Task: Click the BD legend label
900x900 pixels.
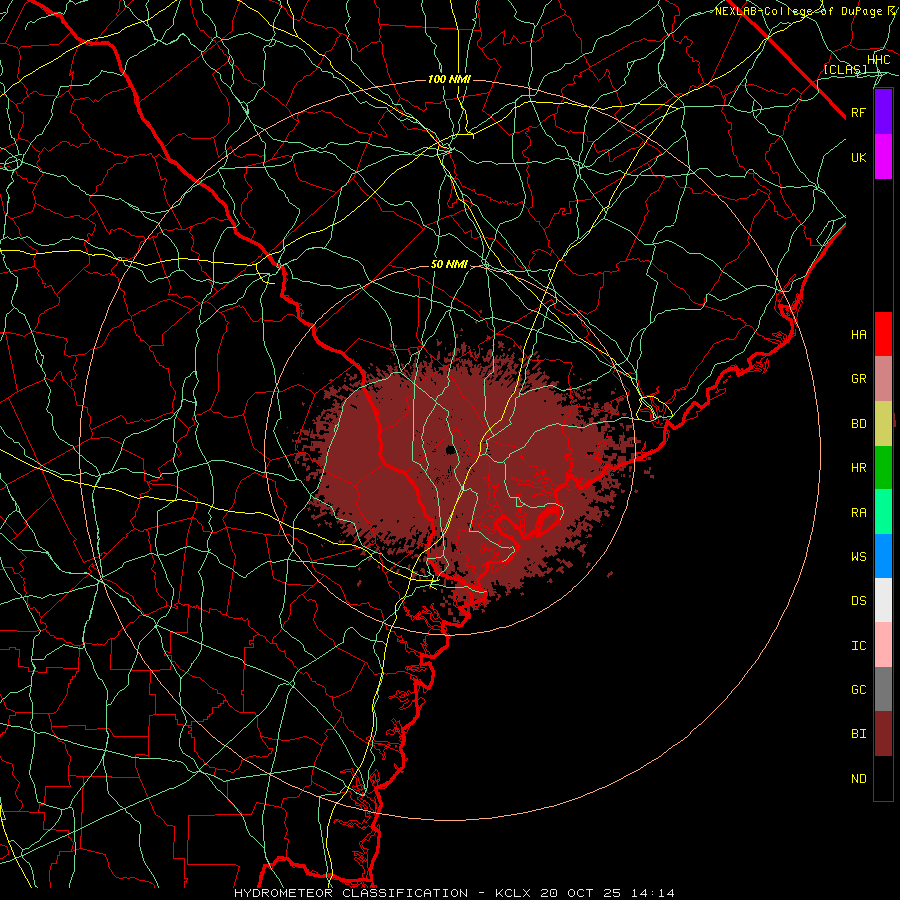Action: 859,424
